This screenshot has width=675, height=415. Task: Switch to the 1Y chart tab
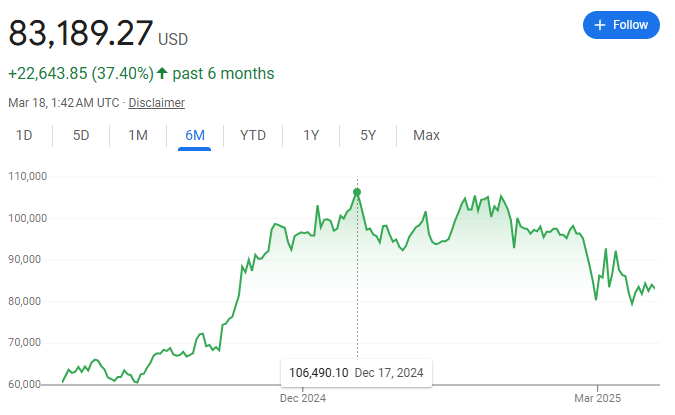pos(312,136)
